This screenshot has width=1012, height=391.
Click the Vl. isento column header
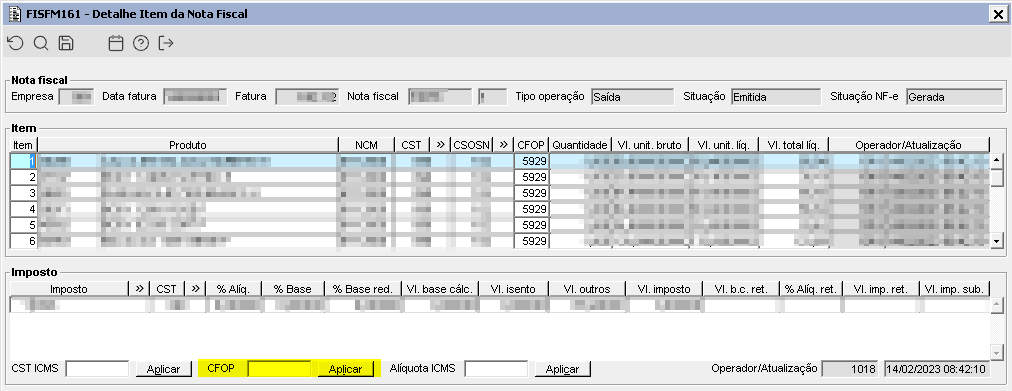coord(513,289)
